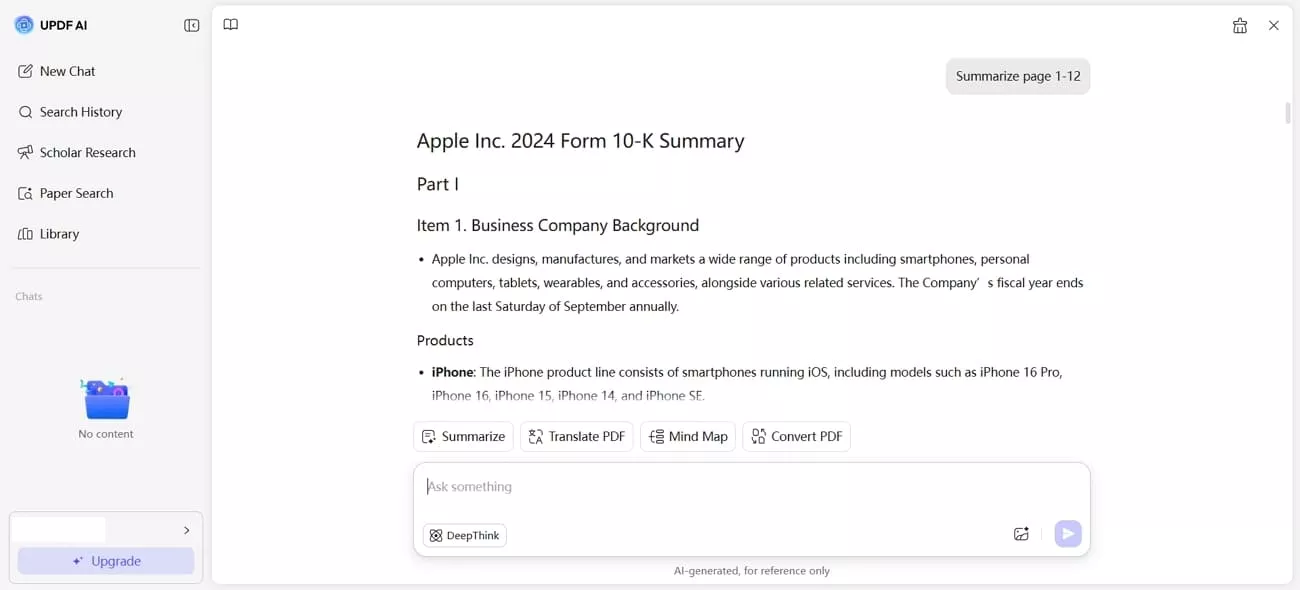Open the Convert PDF options
The width and height of the screenshot is (1300, 590).
point(796,436)
